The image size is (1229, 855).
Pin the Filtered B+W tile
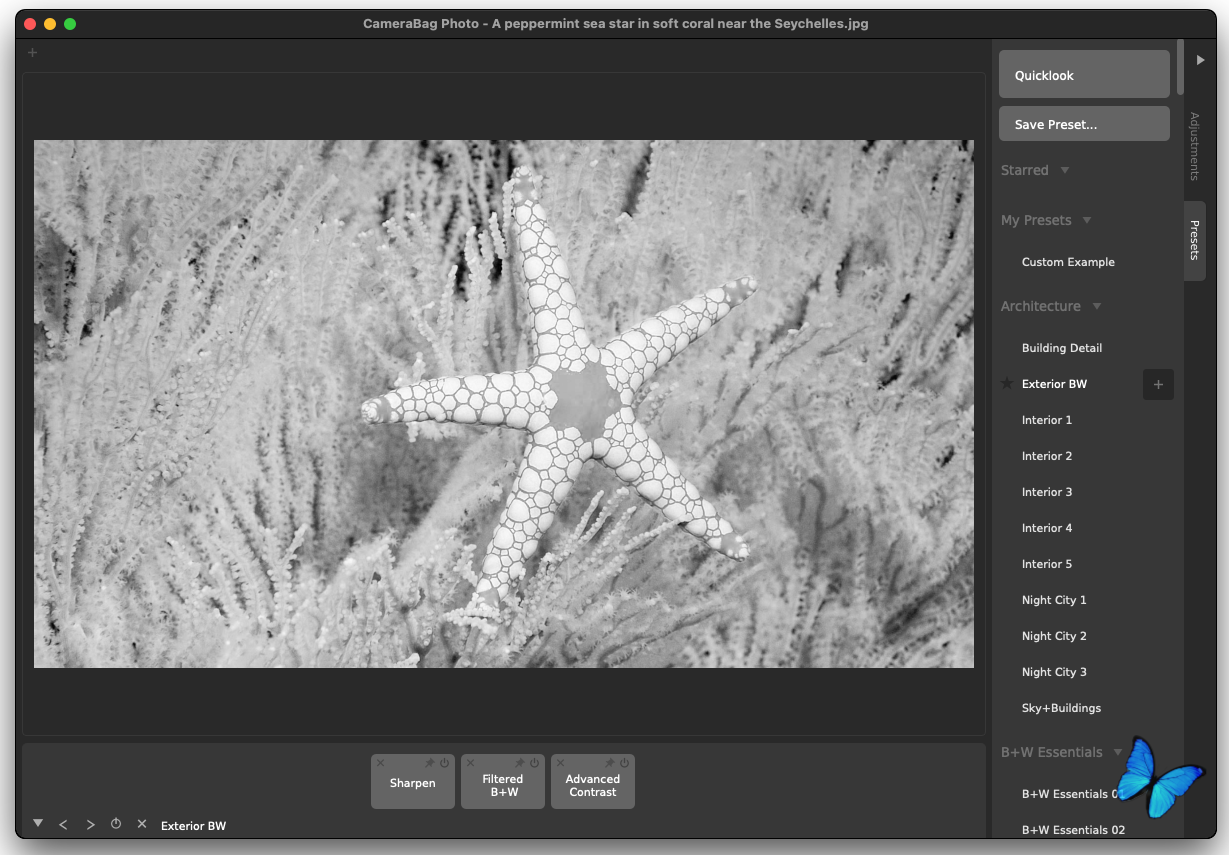(x=519, y=763)
